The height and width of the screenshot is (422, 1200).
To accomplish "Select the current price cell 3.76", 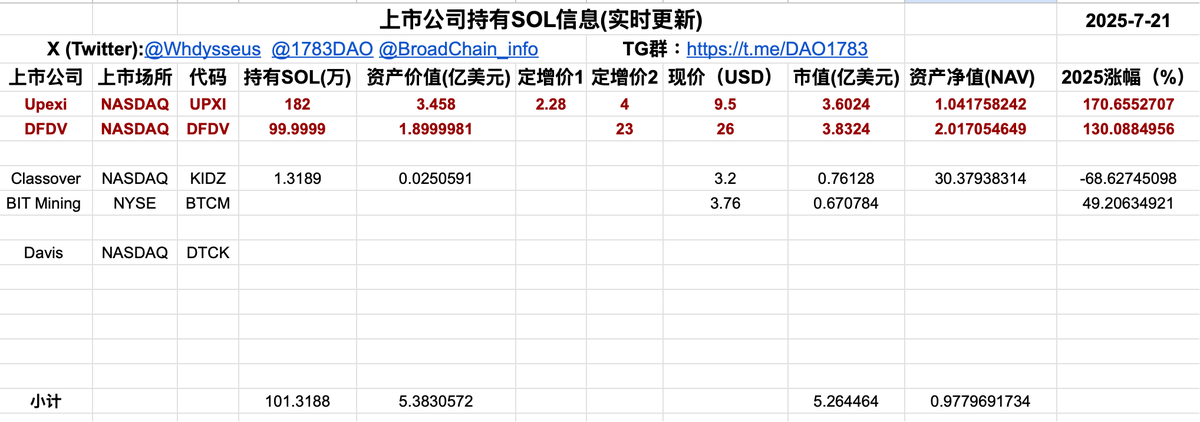I will point(724,203).
